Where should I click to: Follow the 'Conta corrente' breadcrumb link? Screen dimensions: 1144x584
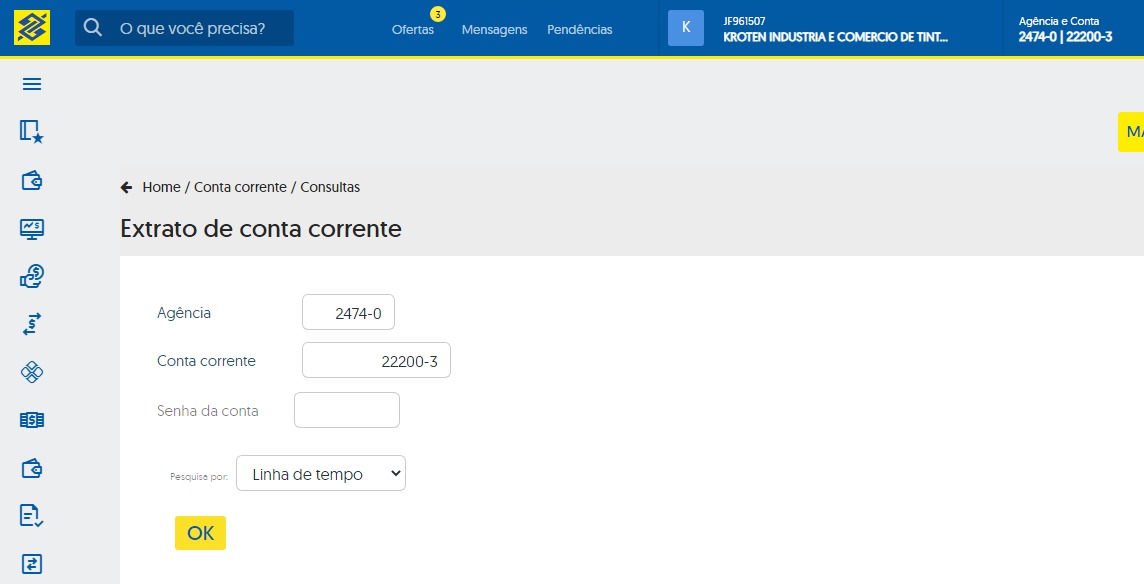(240, 187)
